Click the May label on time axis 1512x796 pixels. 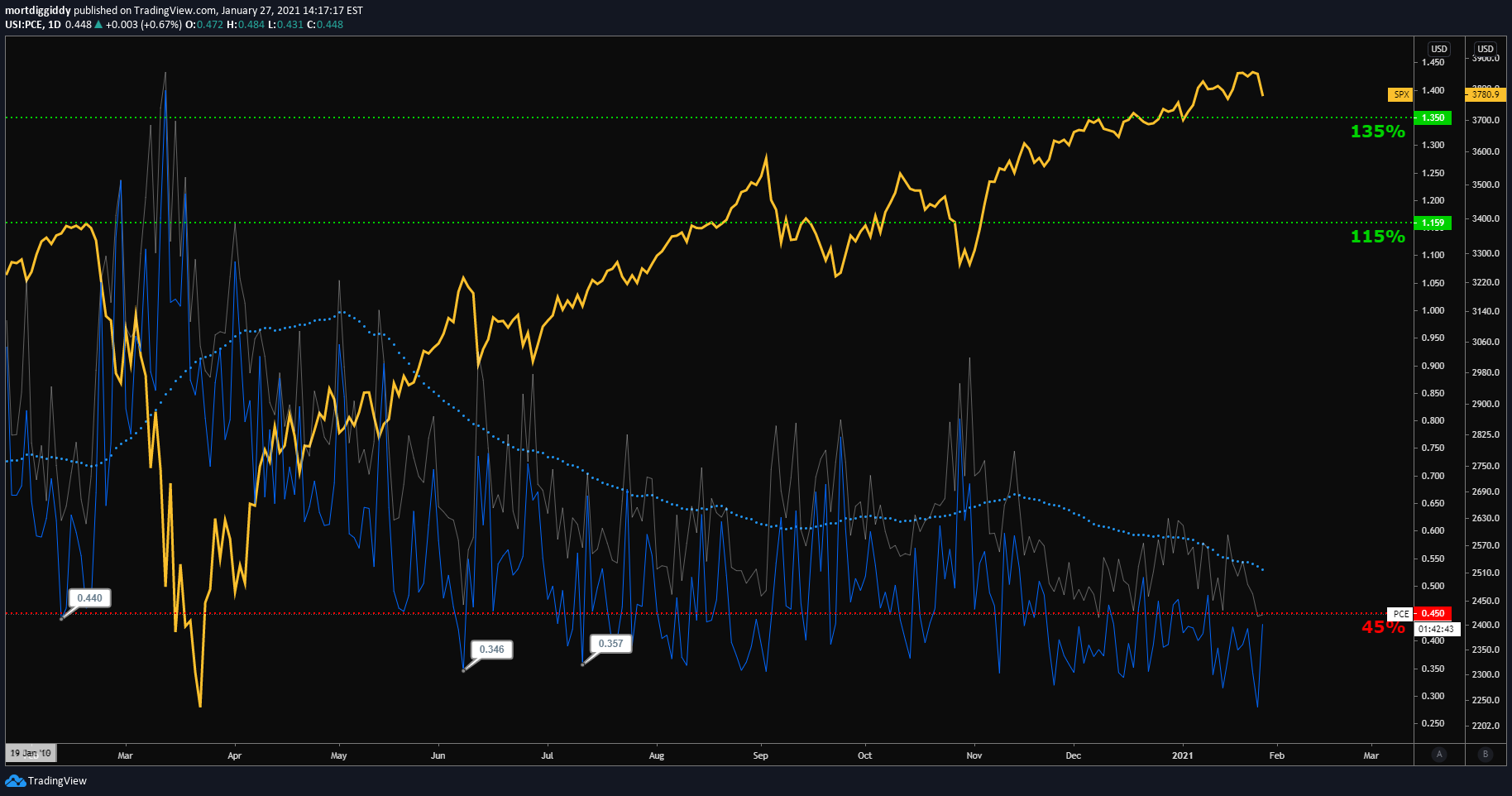339,755
